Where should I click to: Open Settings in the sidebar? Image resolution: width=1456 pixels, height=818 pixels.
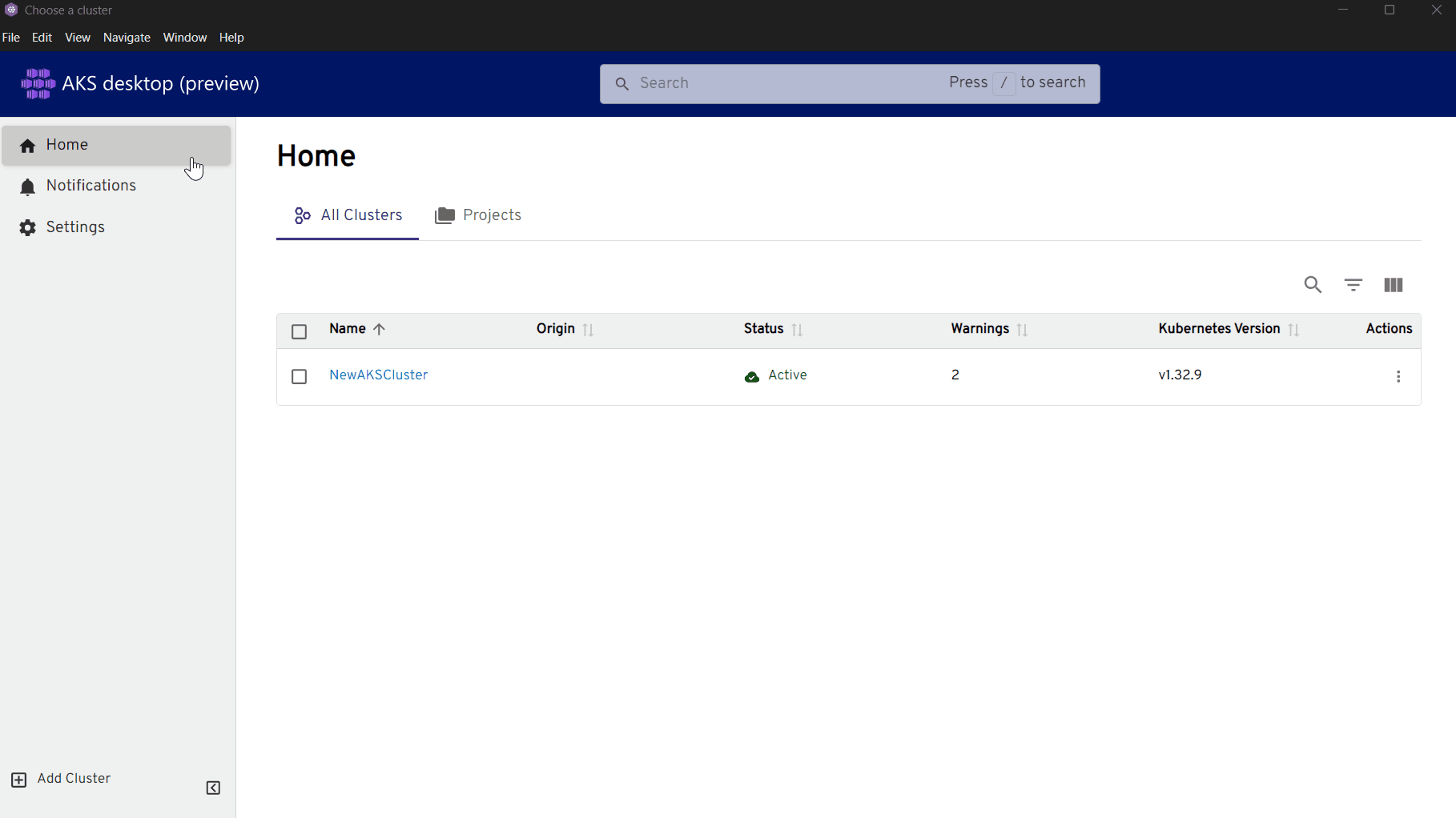(116, 227)
